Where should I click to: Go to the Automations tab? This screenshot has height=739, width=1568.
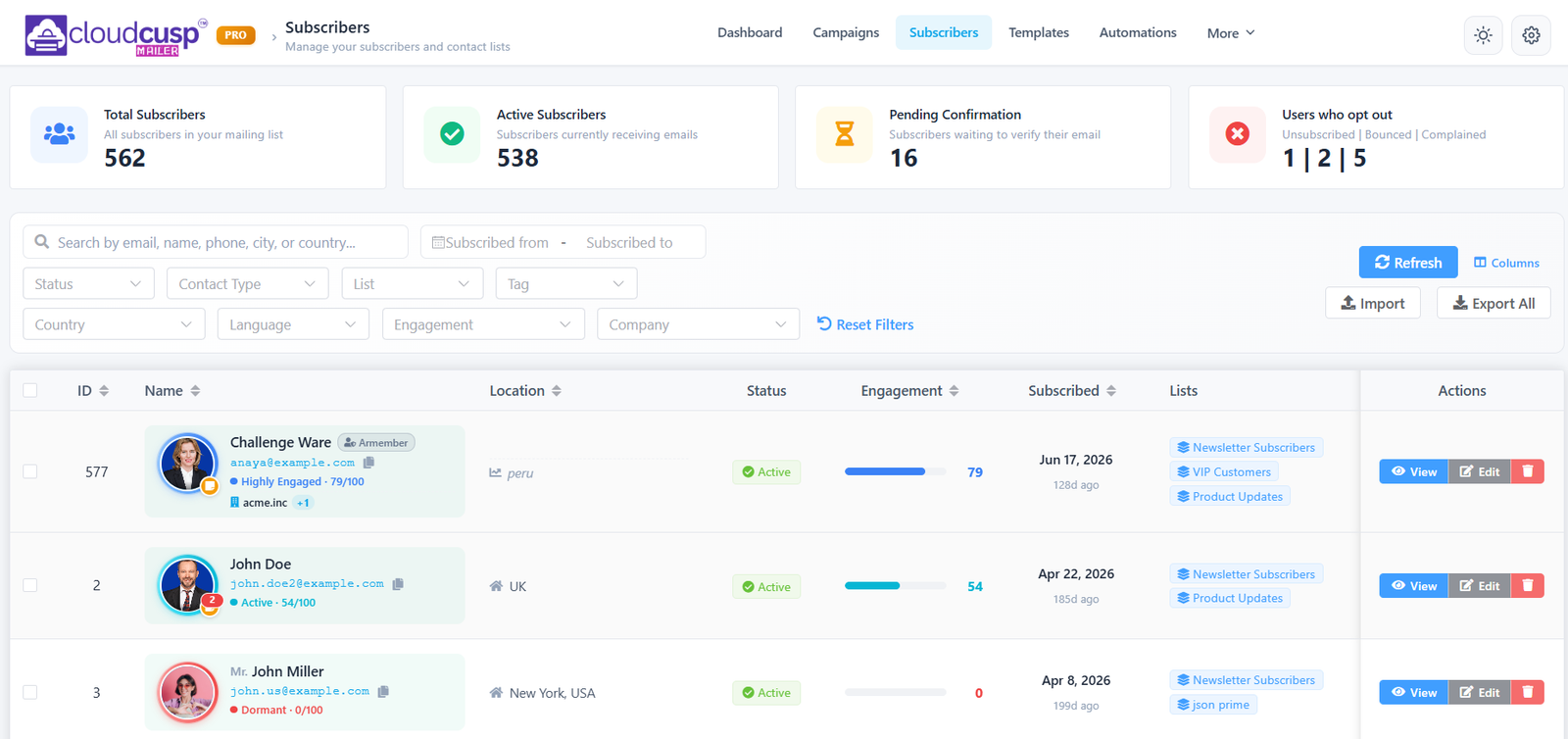click(1138, 32)
